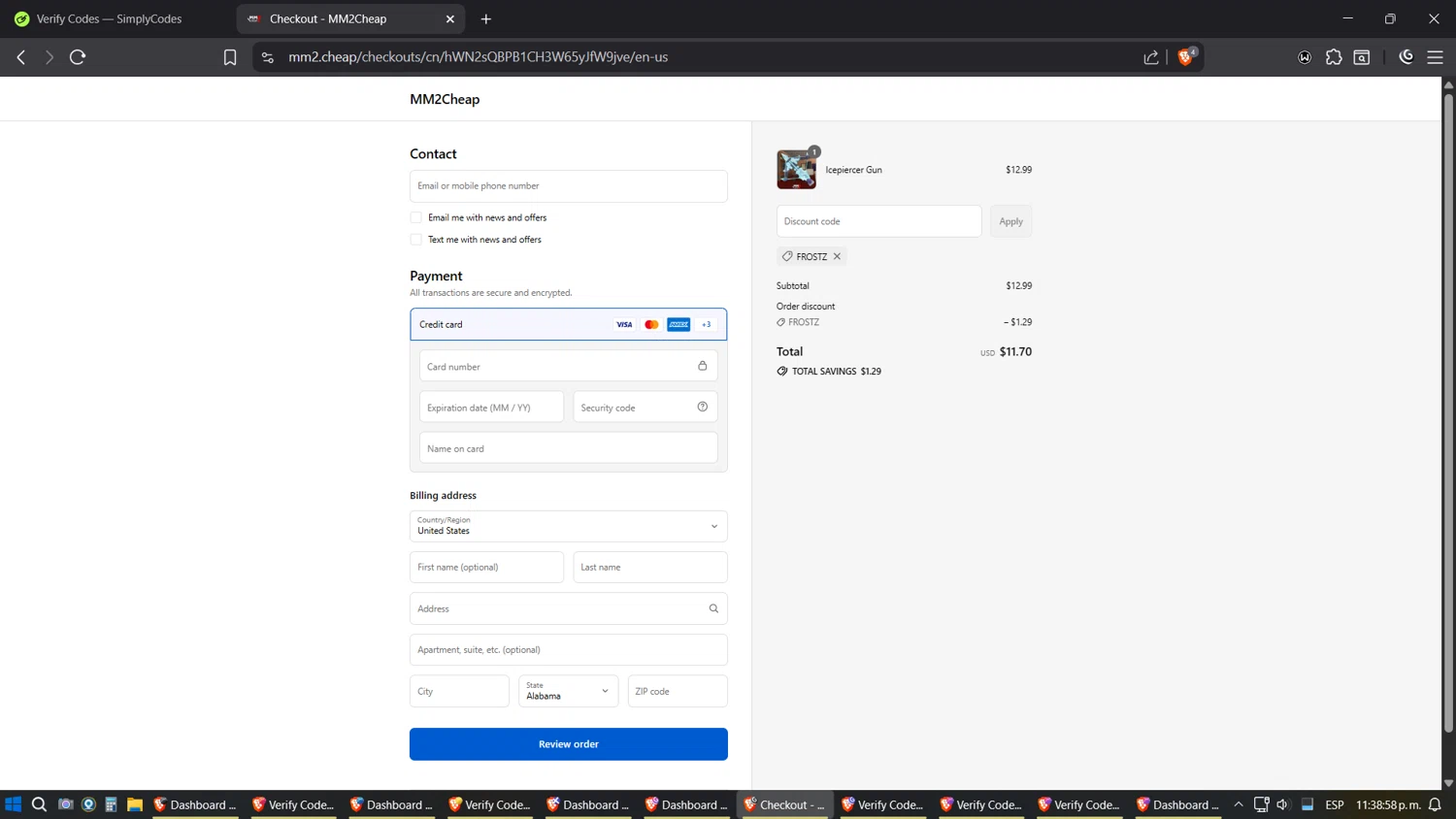Open the volume control in system tray
This screenshot has width=1456, height=819.
click(1282, 804)
